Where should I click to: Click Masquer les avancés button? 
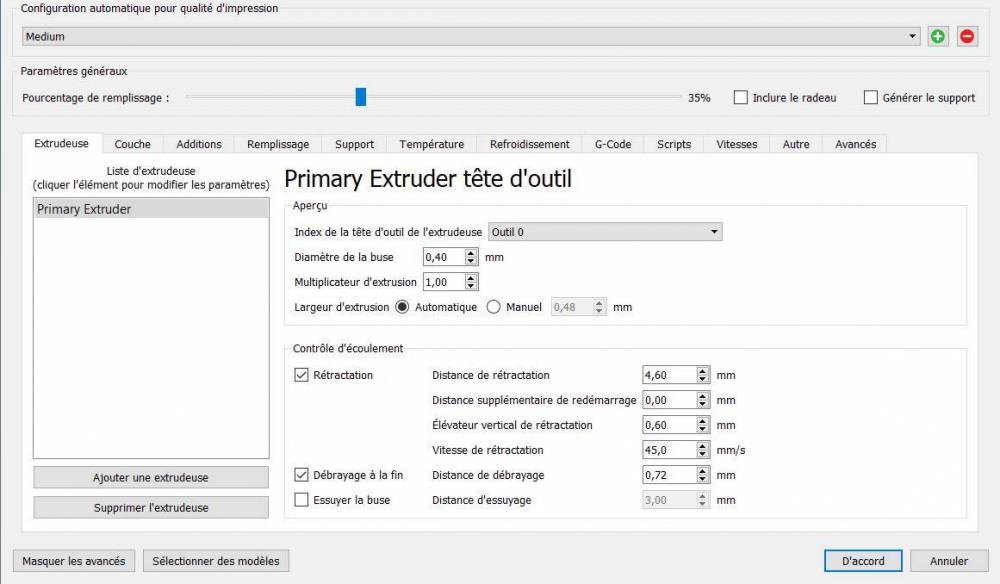pyautogui.click(x=74, y=561)
